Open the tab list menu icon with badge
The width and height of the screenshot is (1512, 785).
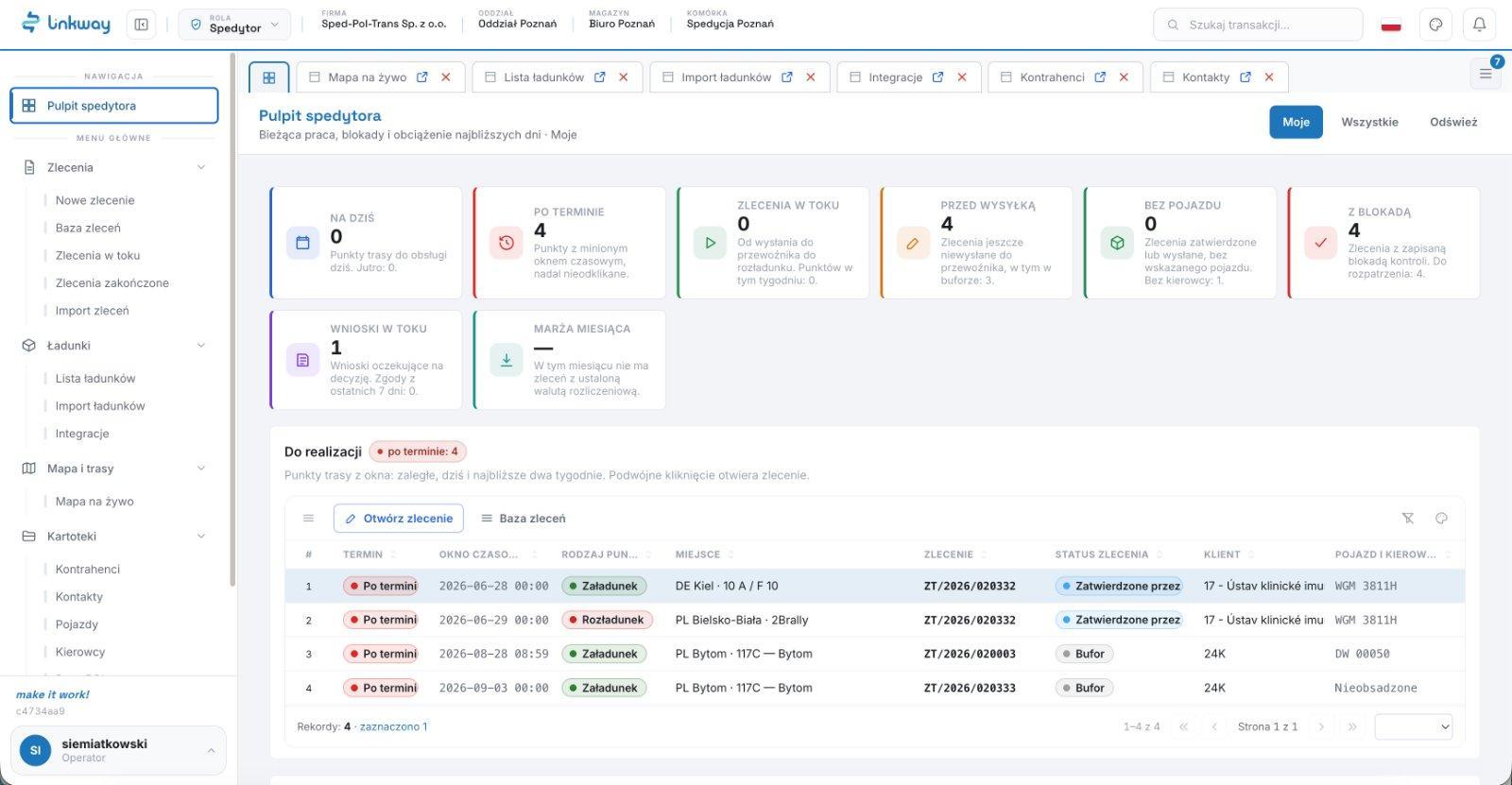[x=1486, y=74]
